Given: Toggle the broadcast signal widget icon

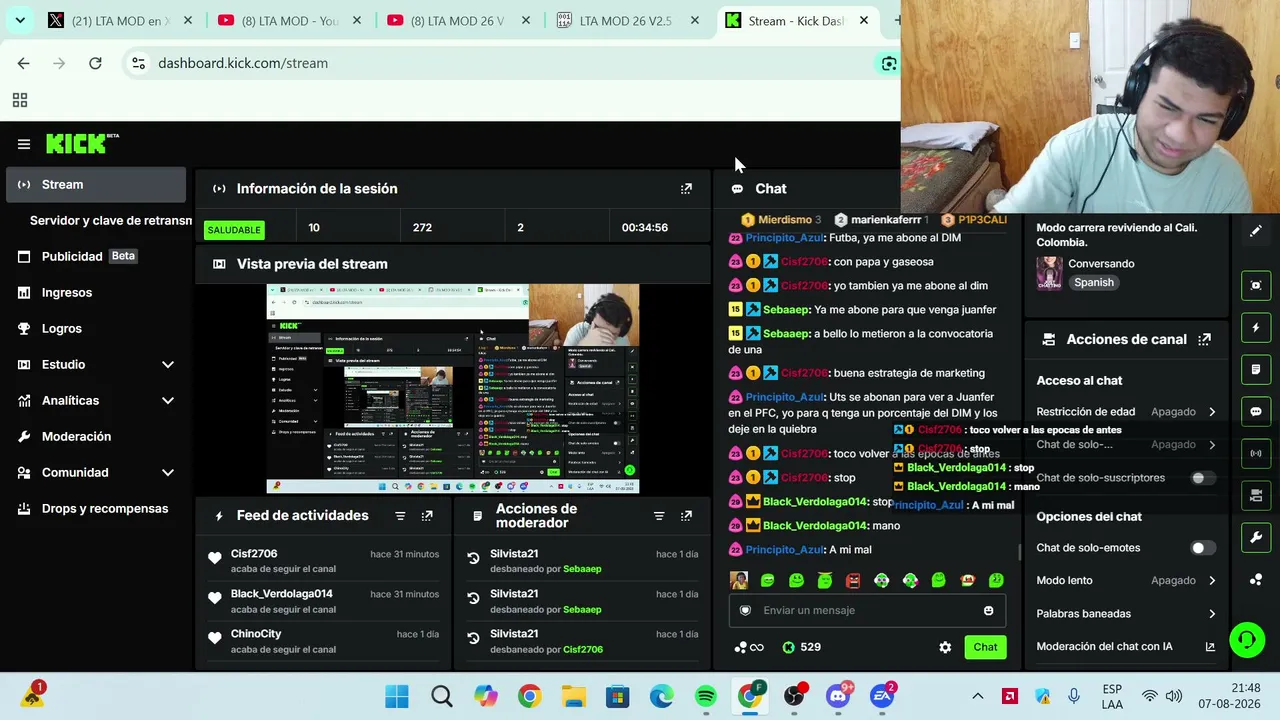Looking at the screenshot, I should 1256,454.
